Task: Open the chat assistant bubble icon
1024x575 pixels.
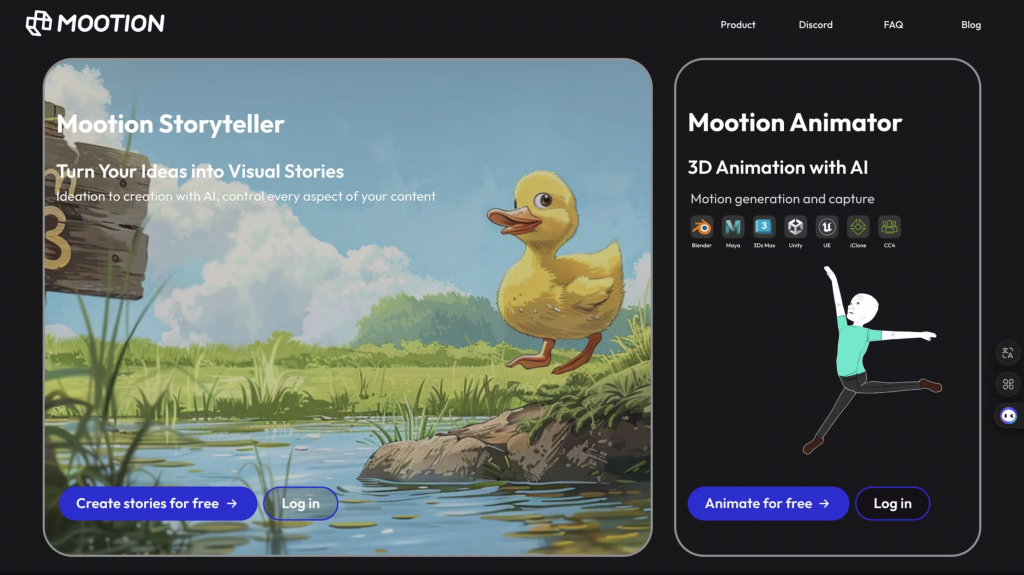Action: (x=1008, y=416)
